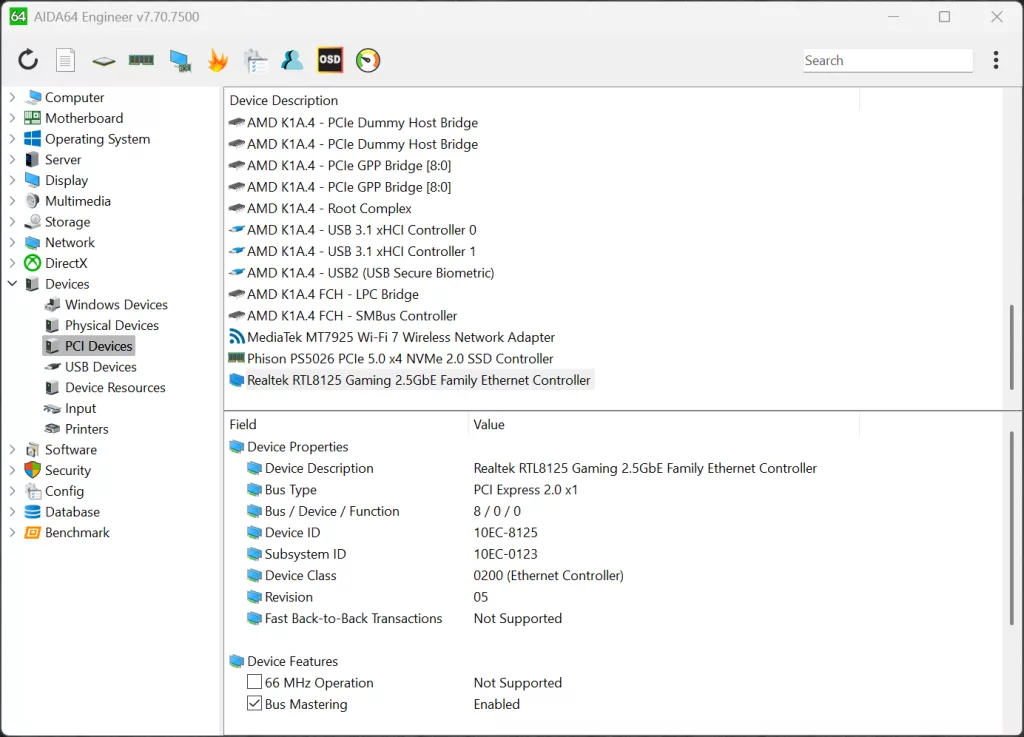Expand the Server tree node

pos(12,159)
